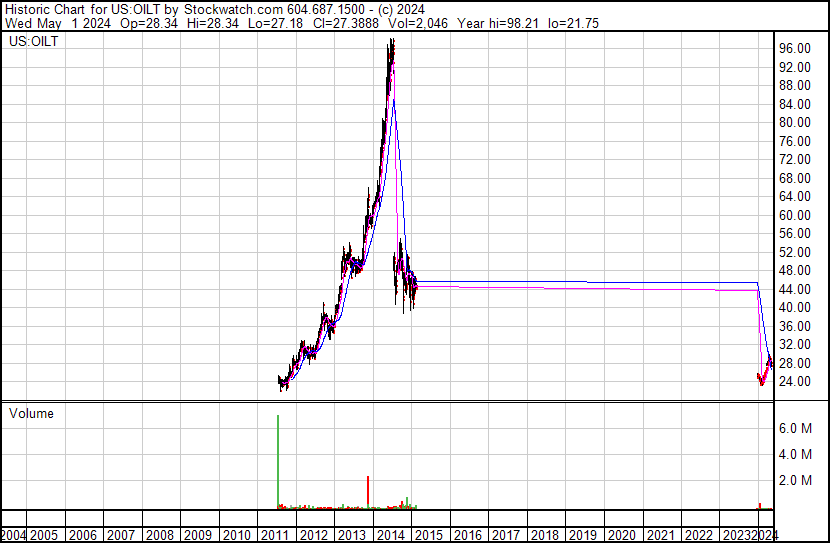Click the 28.00 price axis label

(x=795, y=364)
